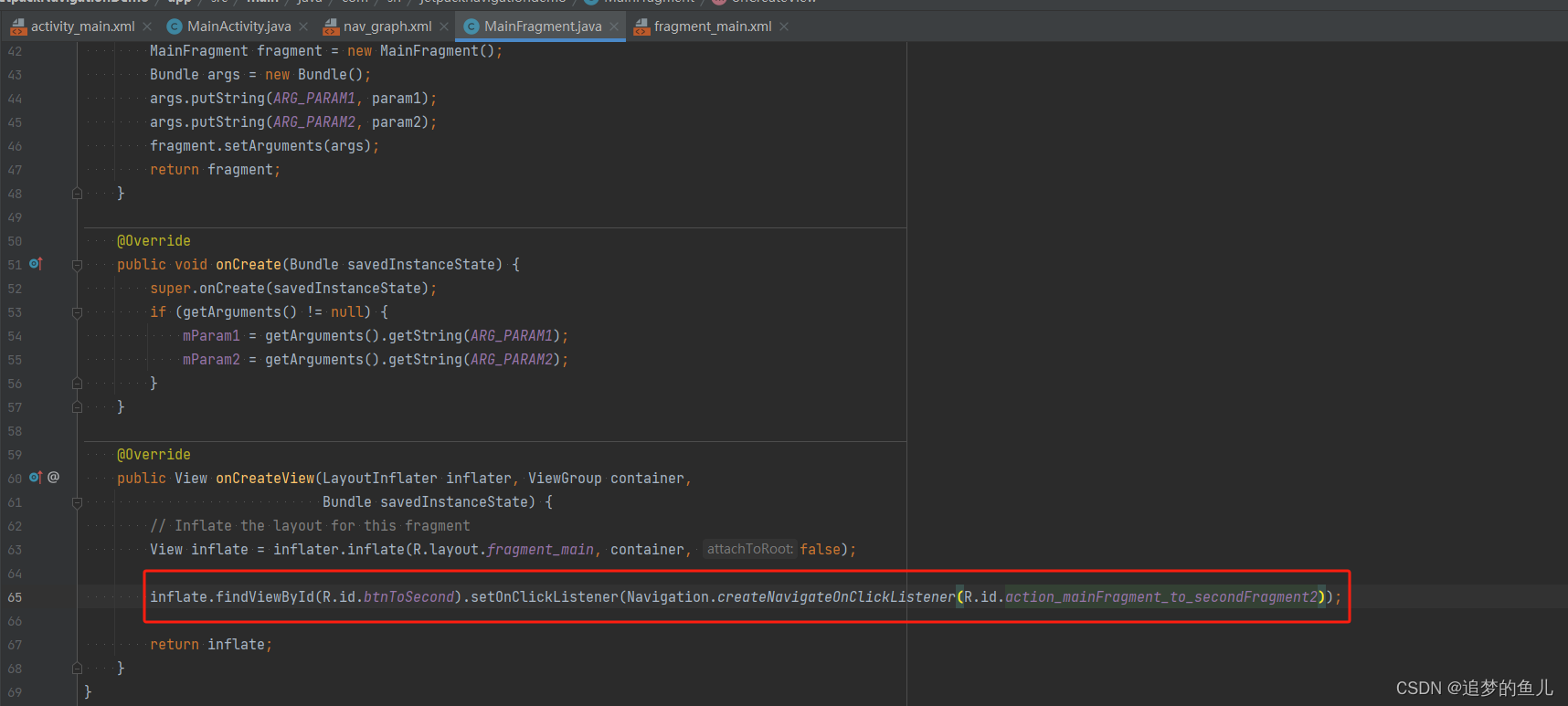Click the override gutter icon on line 51

coord(36,264)
